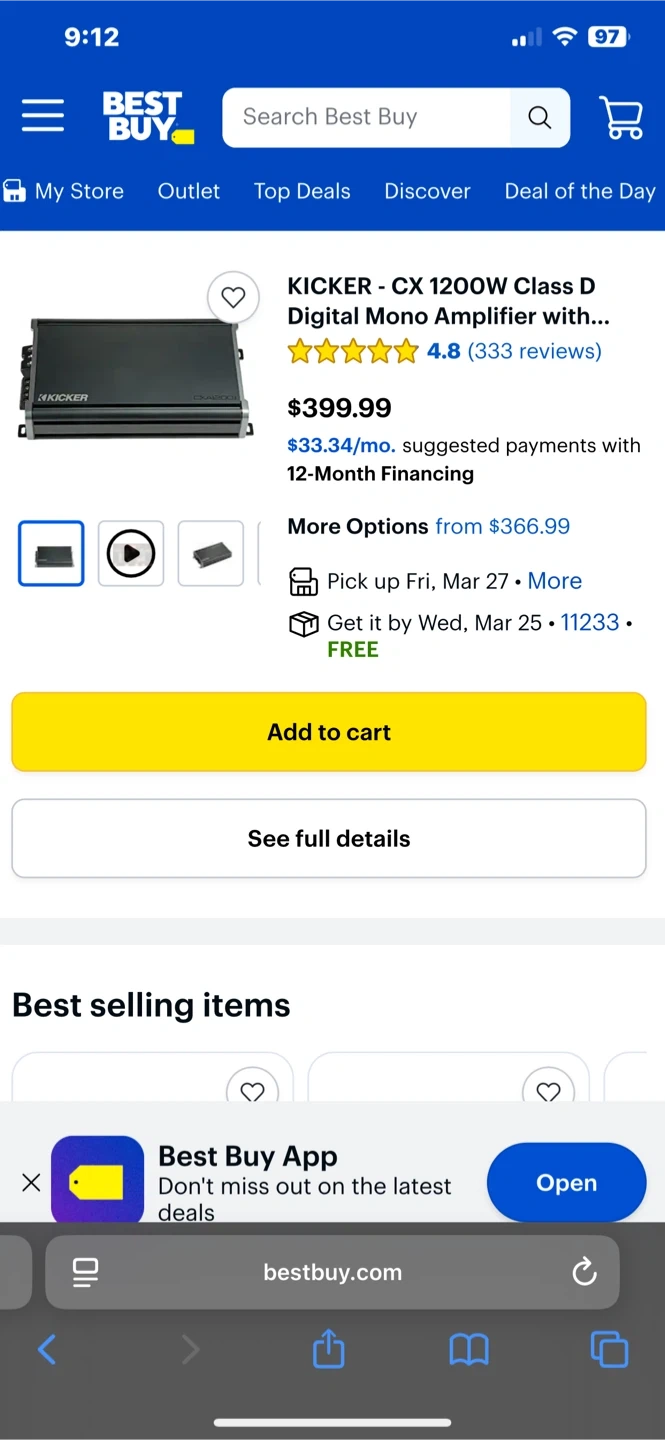Screen dimensions: 665x1440
Task: Show all open Safari tabs
Action: tap(609, 1350)
